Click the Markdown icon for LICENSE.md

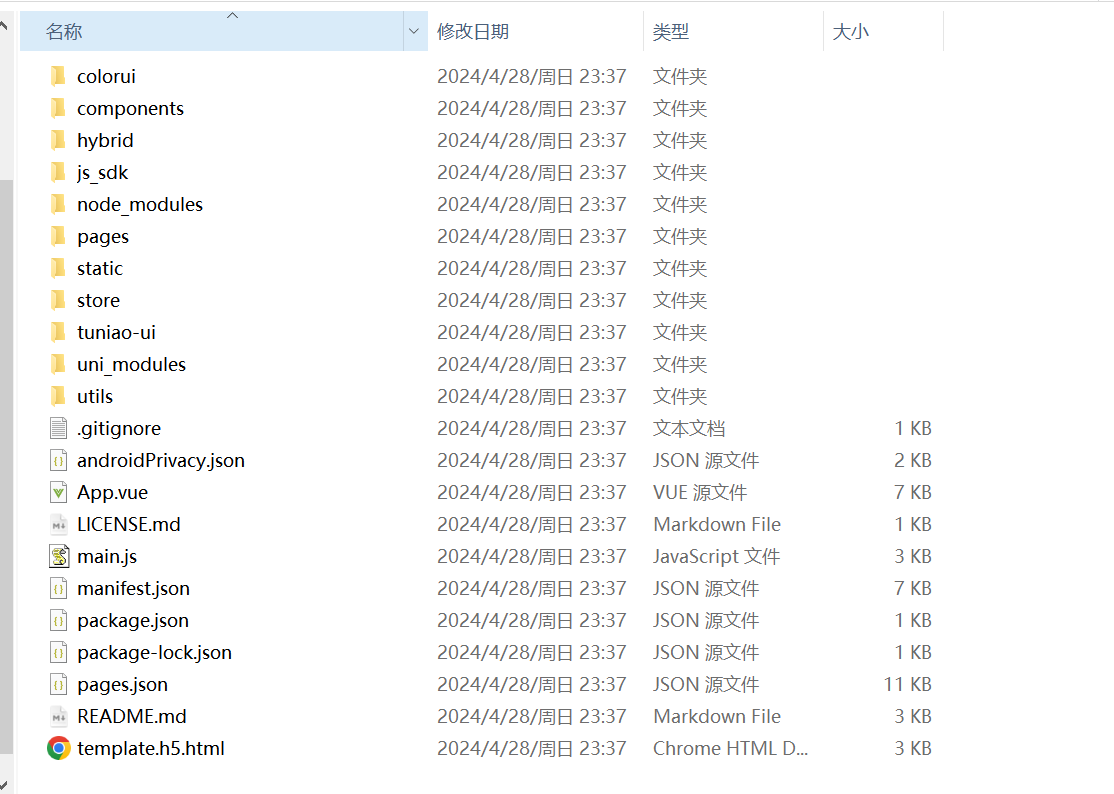59,524
